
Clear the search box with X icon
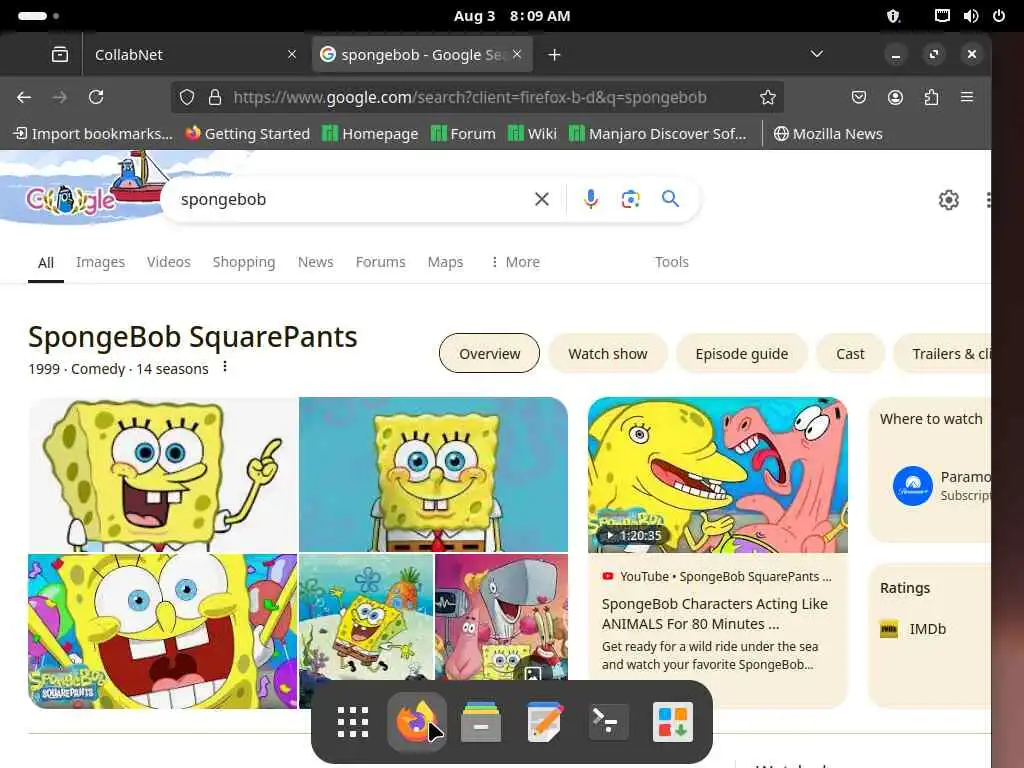click(541, 199)
